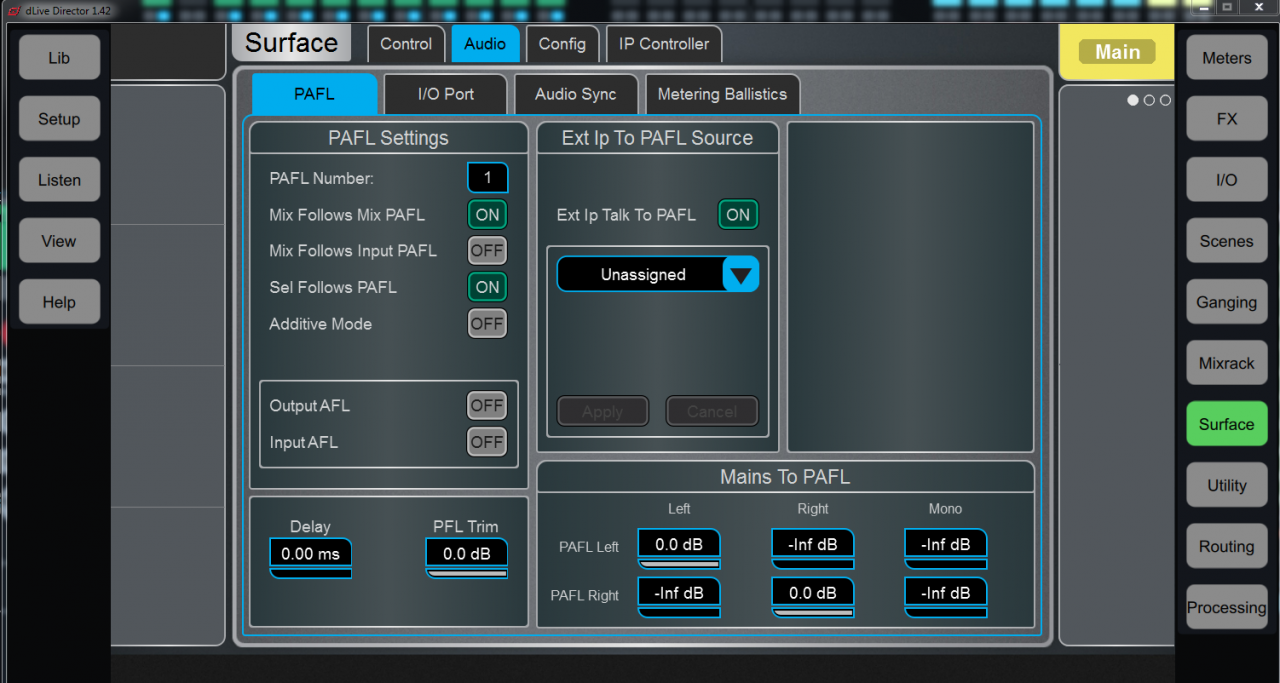
Task: Click the second page indicator dot
Action: click(1149, 100)
